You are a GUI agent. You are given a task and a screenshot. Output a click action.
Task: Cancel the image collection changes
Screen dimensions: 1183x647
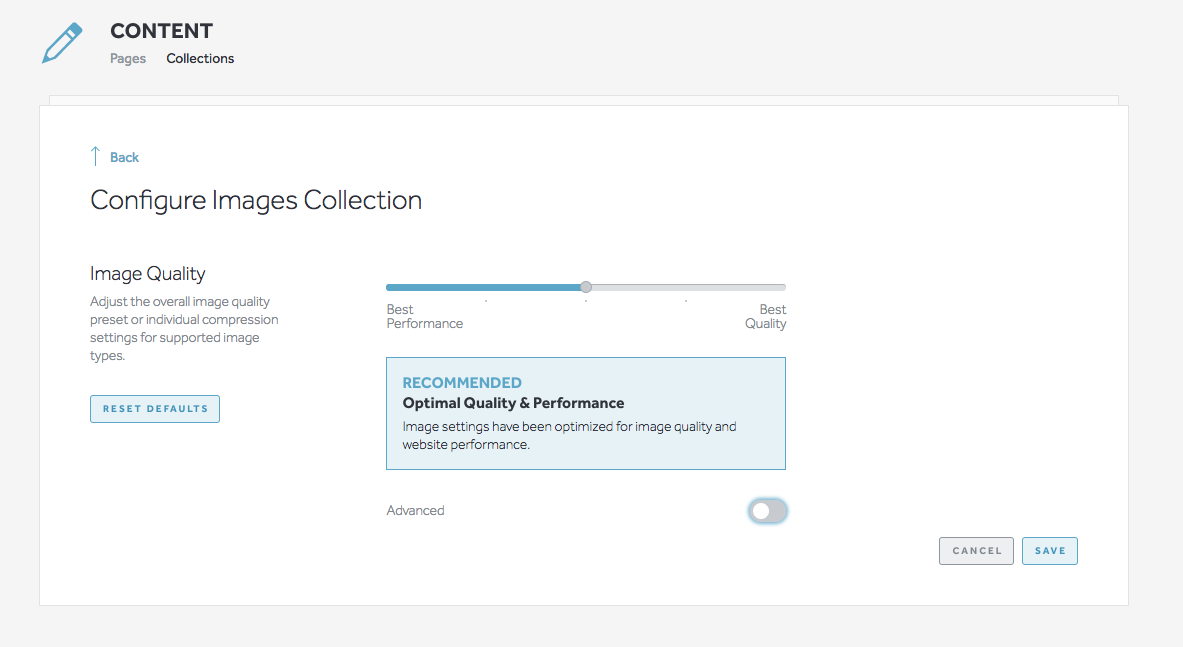click(x=976, y=551)
